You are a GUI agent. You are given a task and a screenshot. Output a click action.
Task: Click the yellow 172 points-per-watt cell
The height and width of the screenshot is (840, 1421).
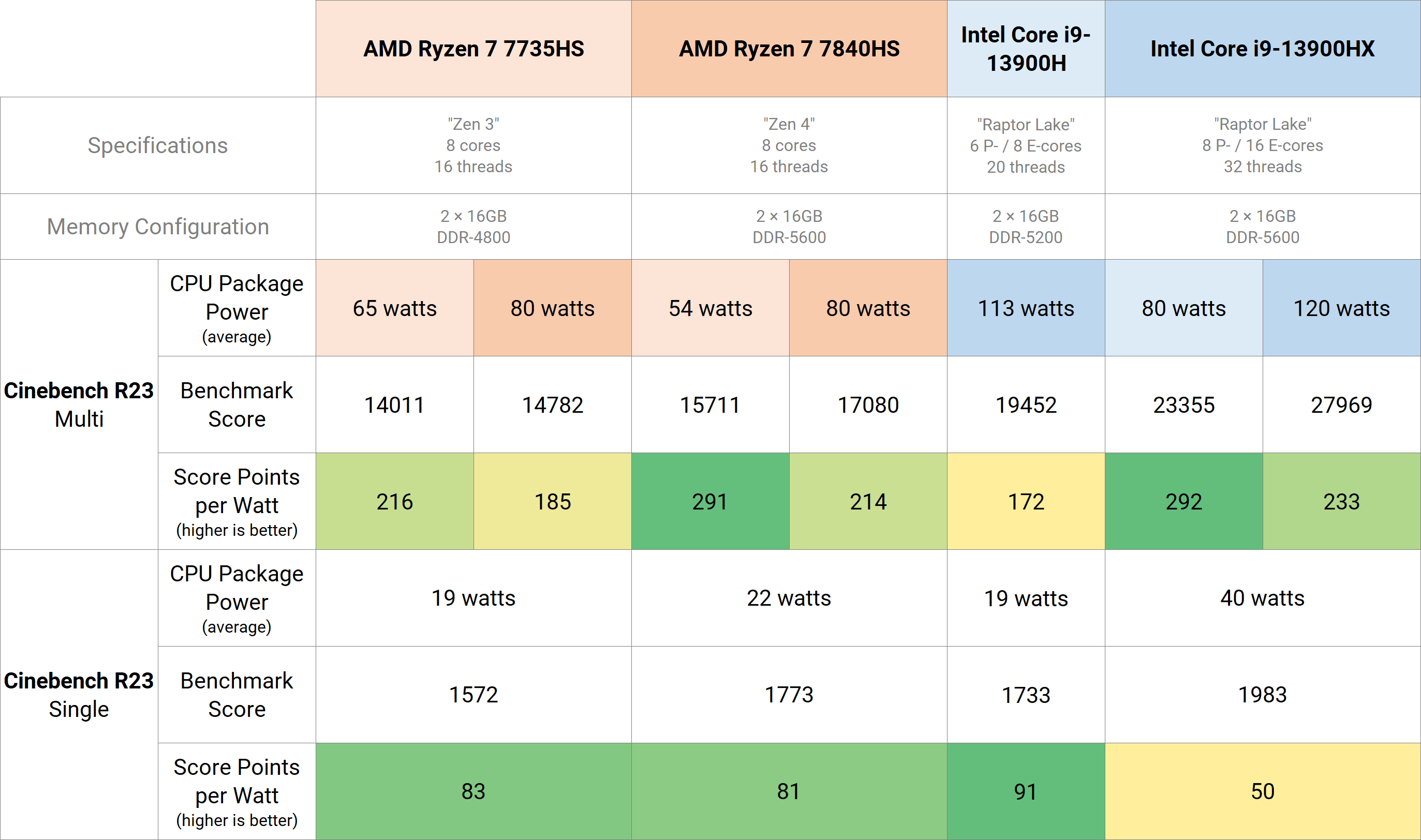[x=1025, y=502]
